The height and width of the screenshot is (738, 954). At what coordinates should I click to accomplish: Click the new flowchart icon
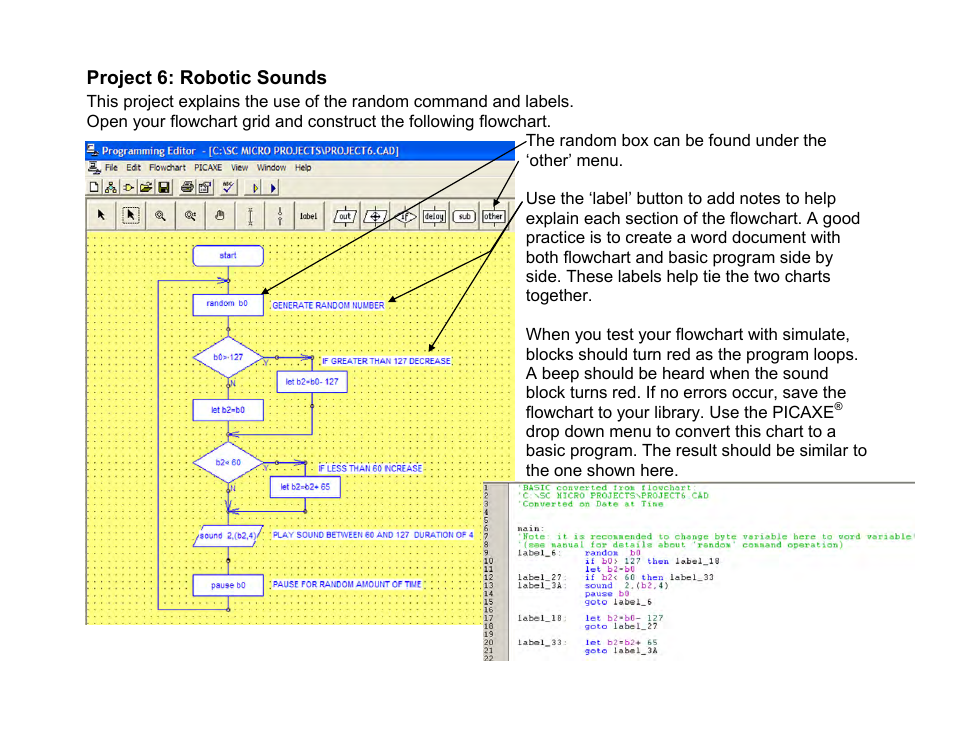(x=111, y=187)
